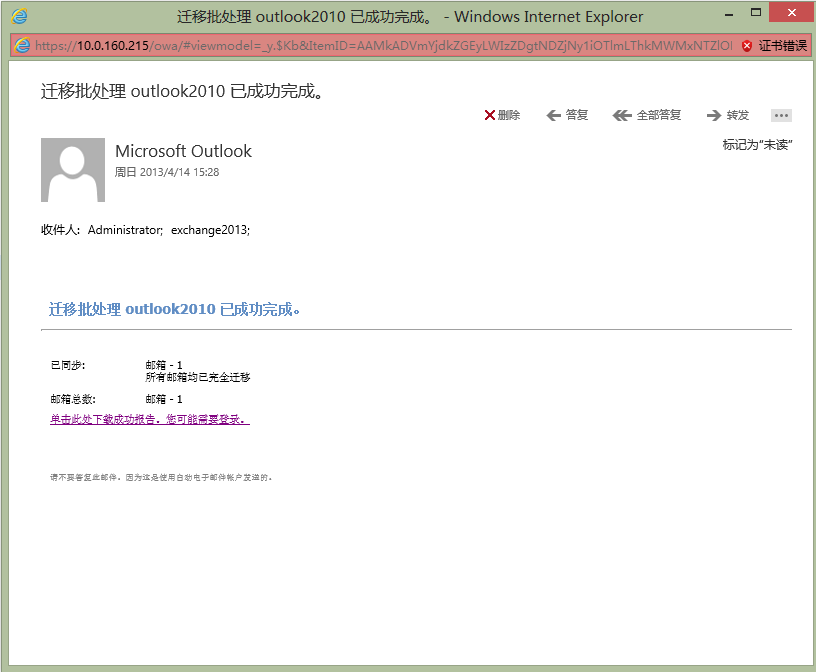Click the 邮箱总数 label

click(73, 399)
